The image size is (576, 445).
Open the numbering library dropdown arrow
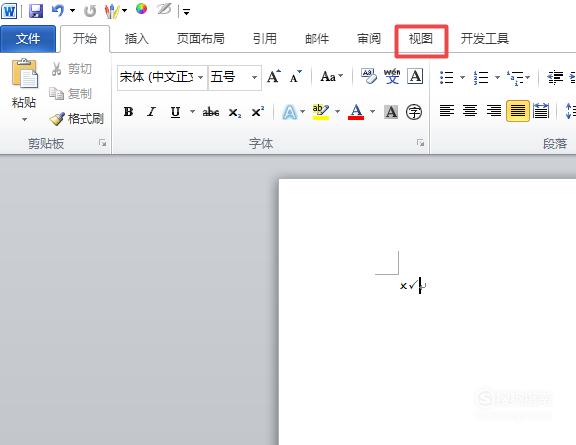[497, 77]
